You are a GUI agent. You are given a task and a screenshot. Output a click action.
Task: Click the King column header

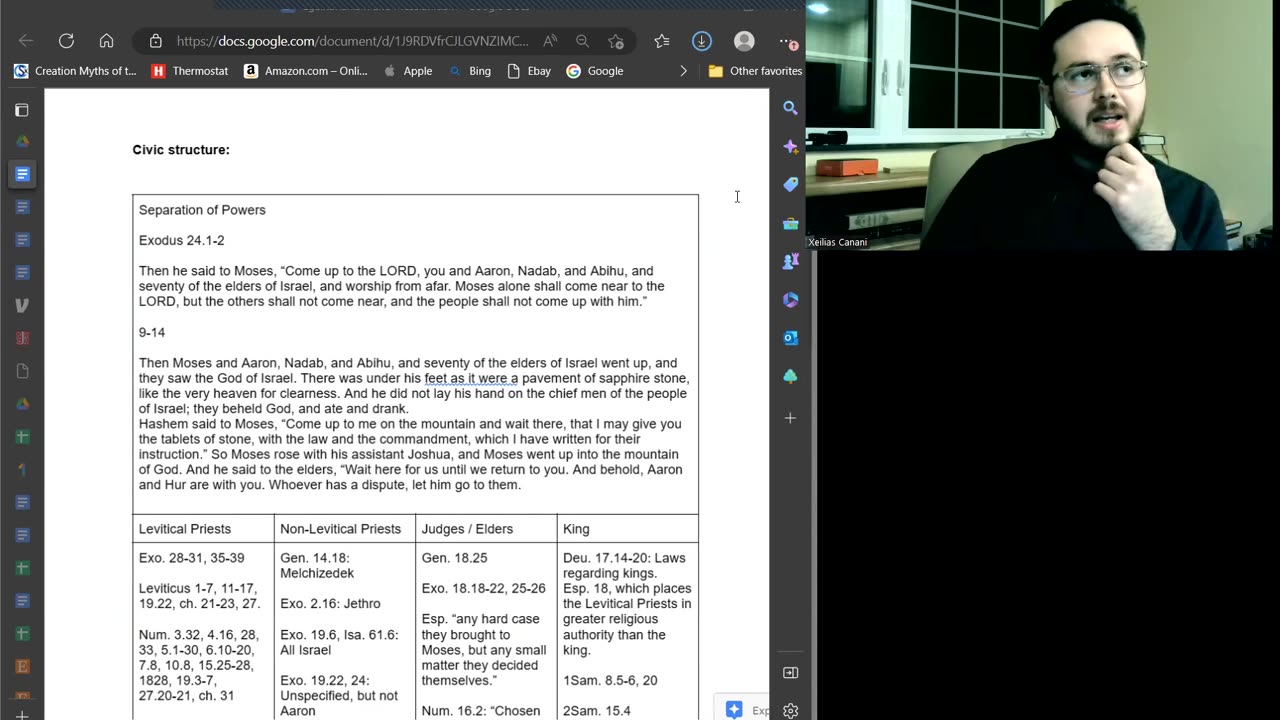576,529
